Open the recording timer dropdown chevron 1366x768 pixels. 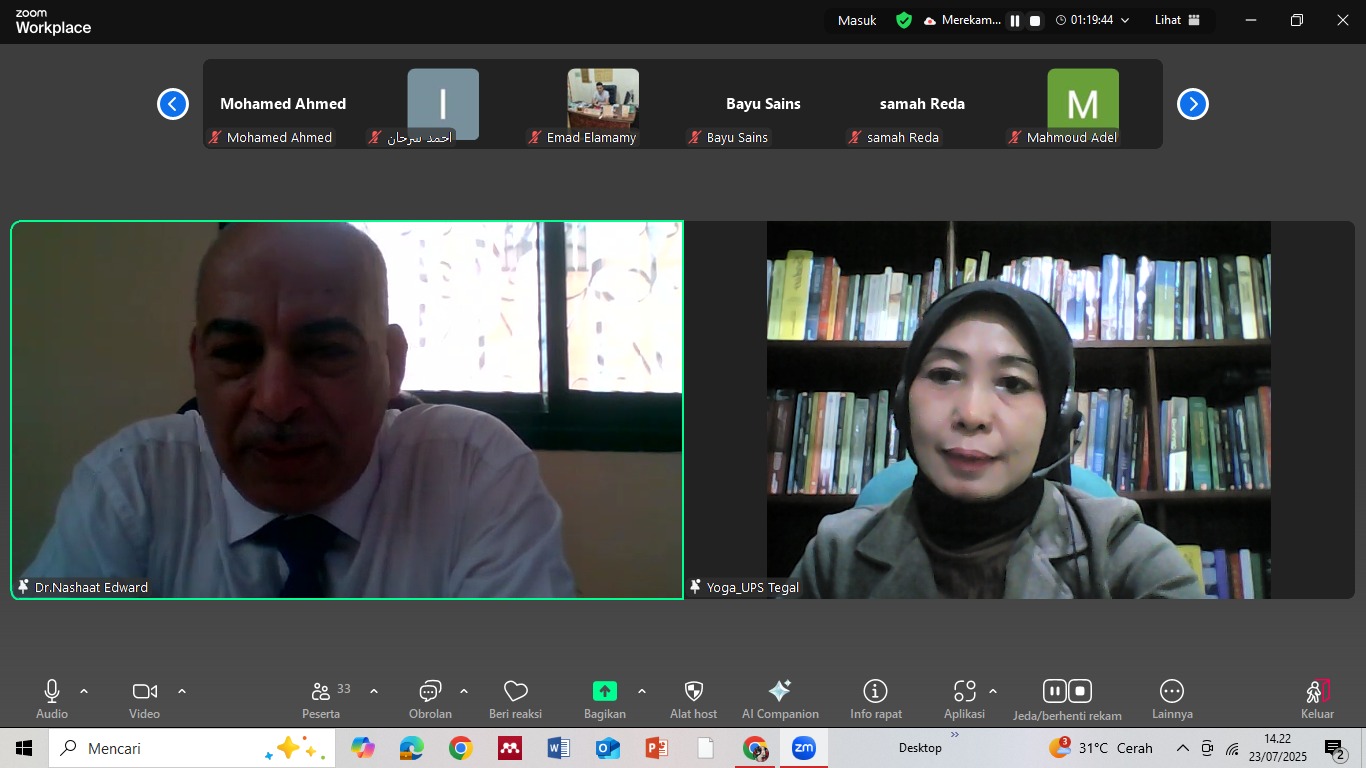1125,21
